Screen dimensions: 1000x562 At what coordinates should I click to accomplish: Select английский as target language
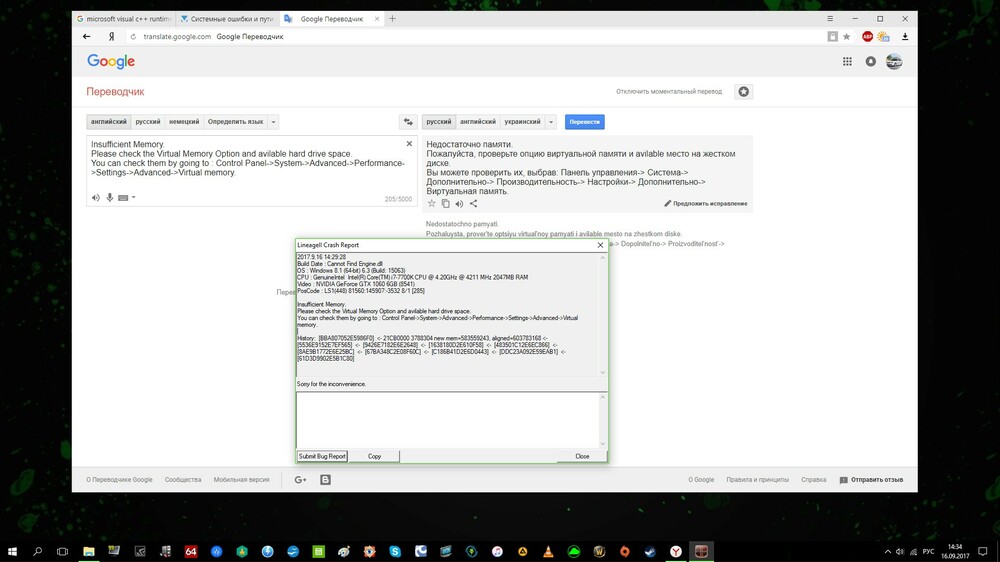point(478,122)
